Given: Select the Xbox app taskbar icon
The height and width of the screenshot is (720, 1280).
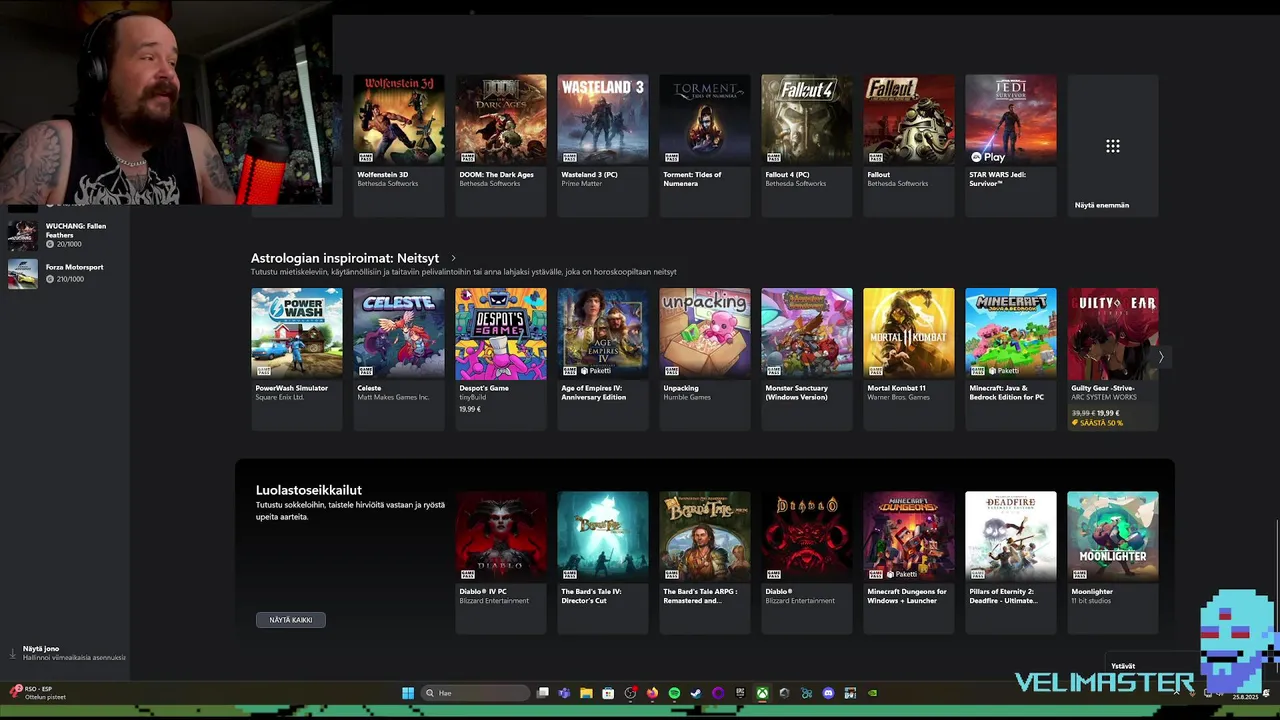Looking at the screenshot, I should (x=762, y=693).
